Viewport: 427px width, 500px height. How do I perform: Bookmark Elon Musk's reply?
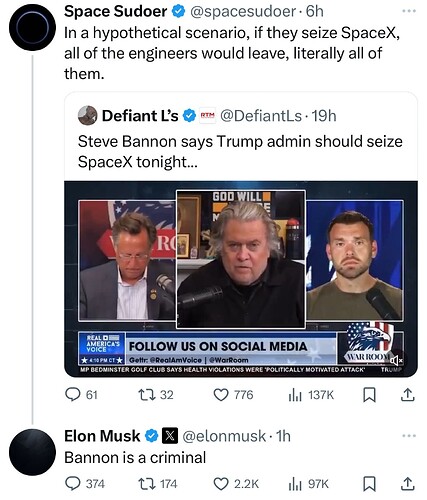[x=369, y=484]
